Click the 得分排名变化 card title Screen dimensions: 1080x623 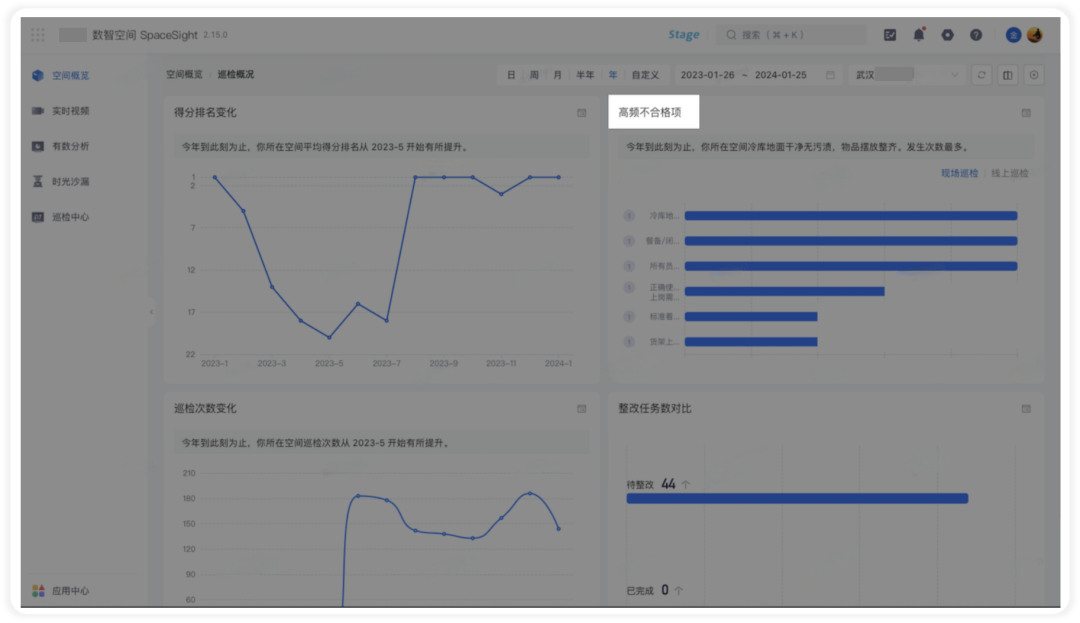[205, 112]
